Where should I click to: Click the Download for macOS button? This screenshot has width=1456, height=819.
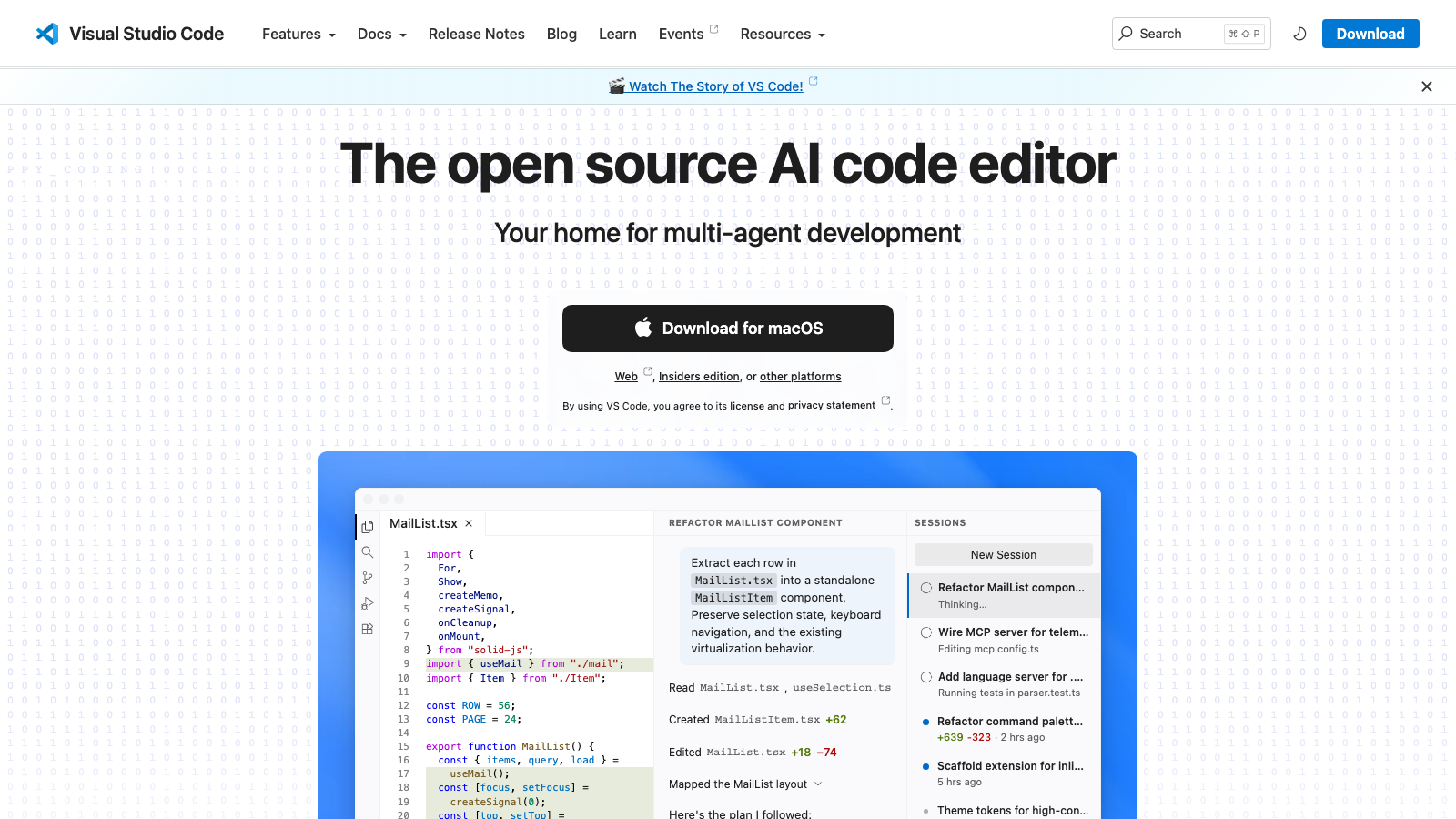[x=728, y=329]
